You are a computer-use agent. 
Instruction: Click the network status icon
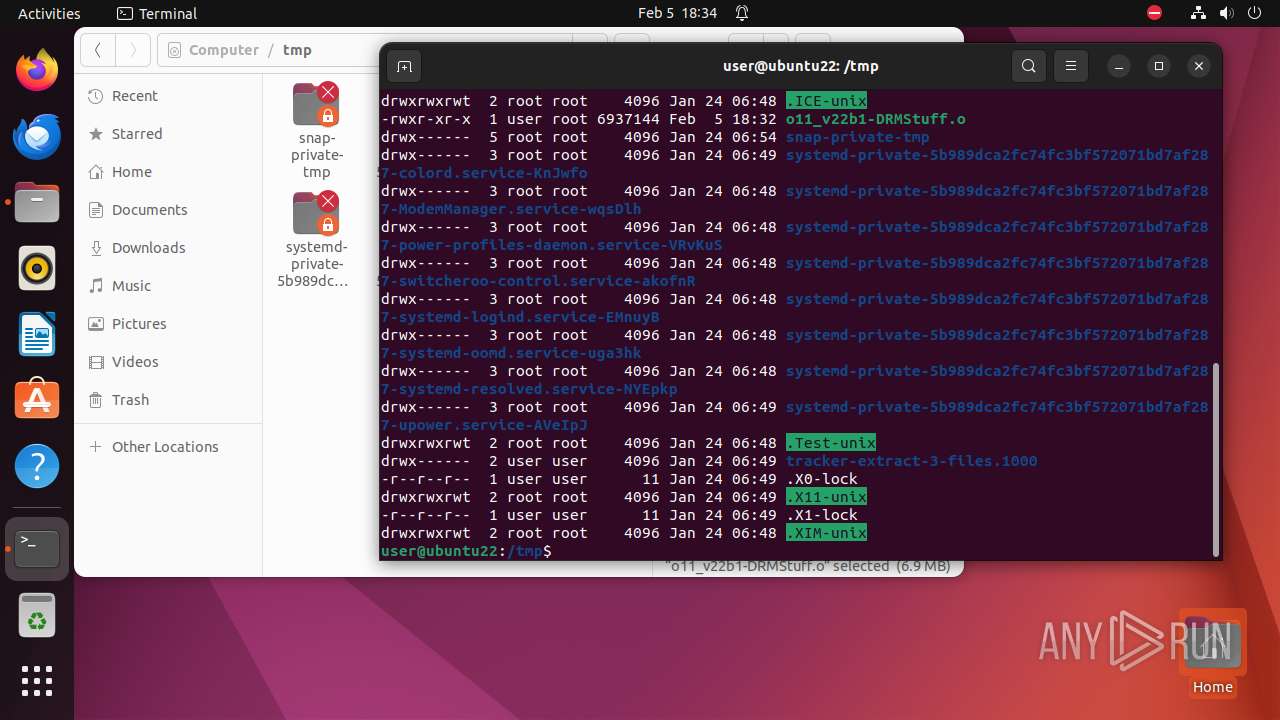click(x=1199, y=13)
